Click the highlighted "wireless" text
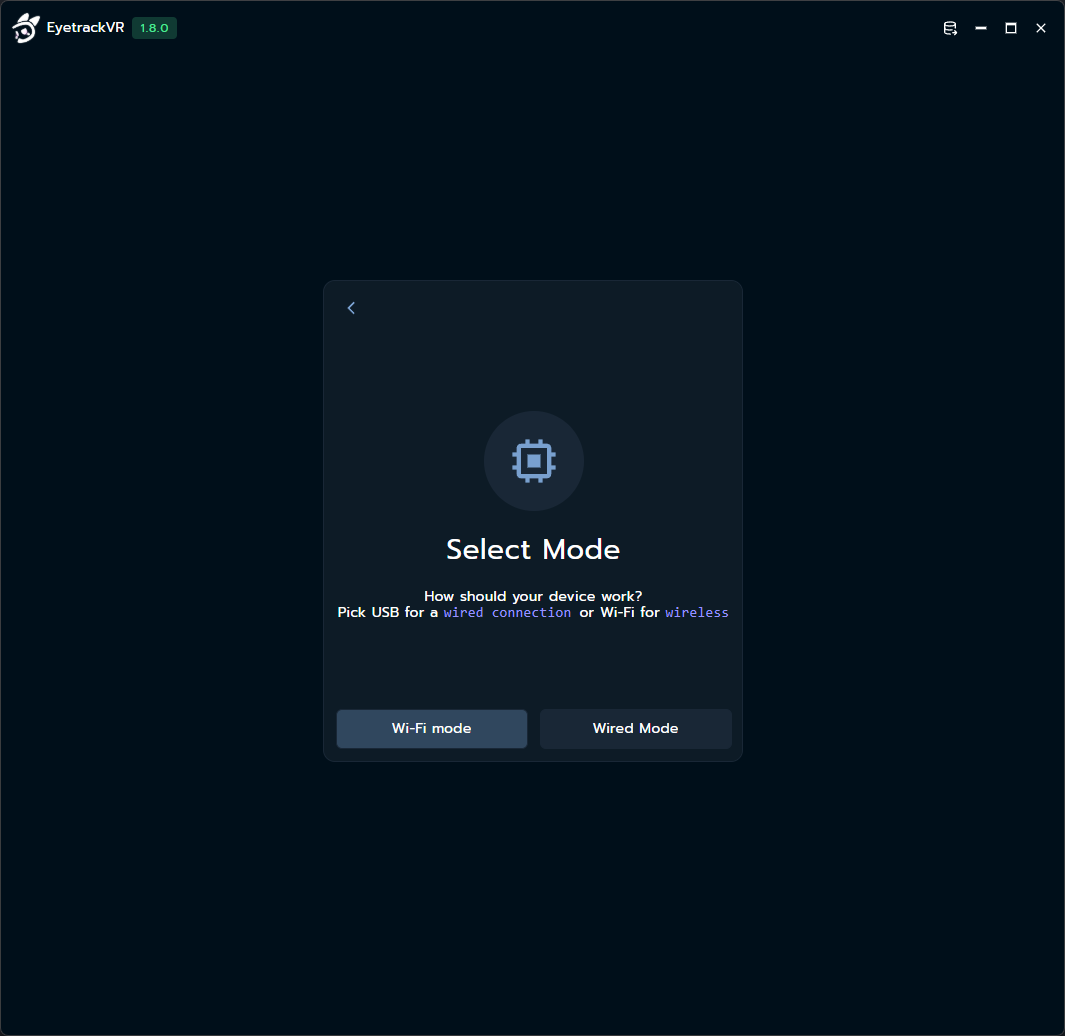 [x=696, y=613]
